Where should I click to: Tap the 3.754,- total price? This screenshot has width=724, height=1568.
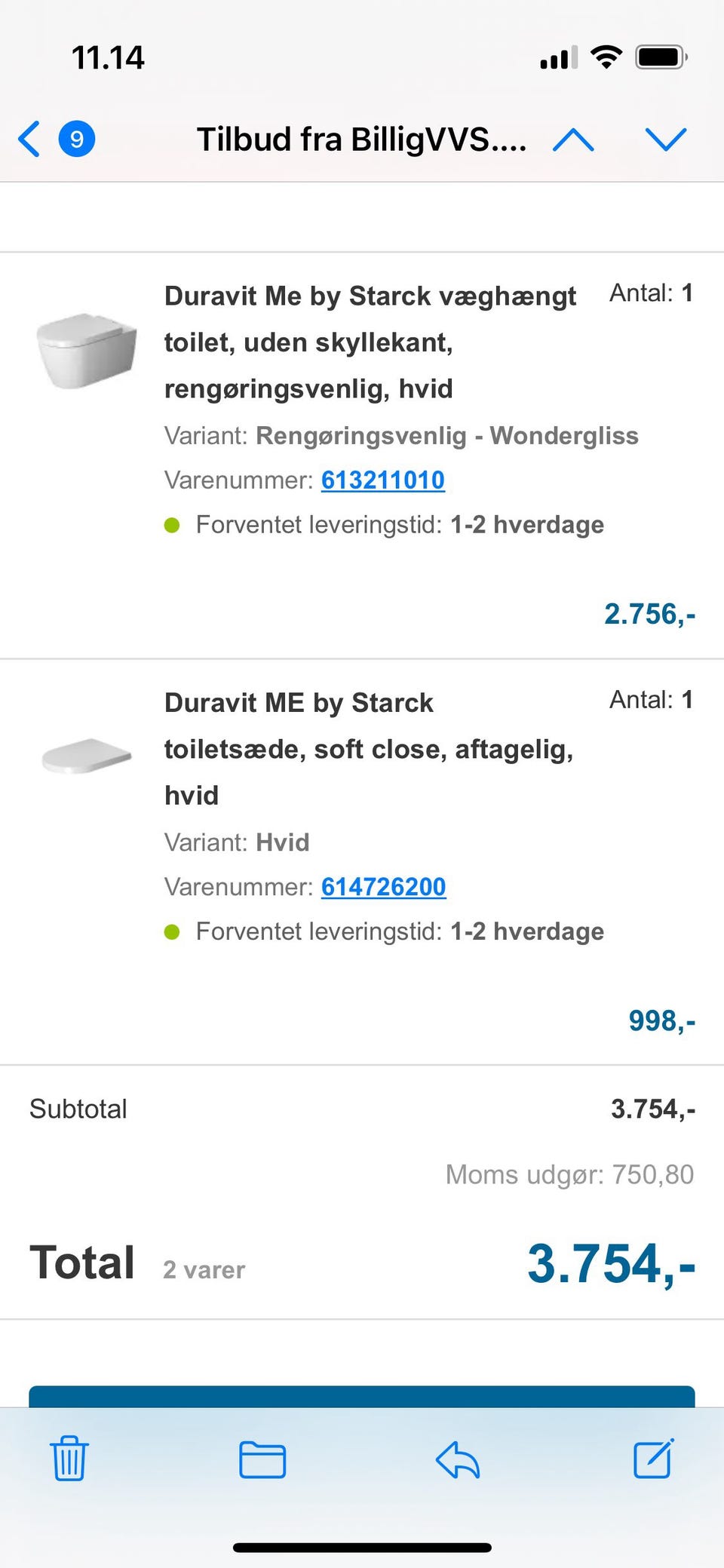tap(611, 1263)
